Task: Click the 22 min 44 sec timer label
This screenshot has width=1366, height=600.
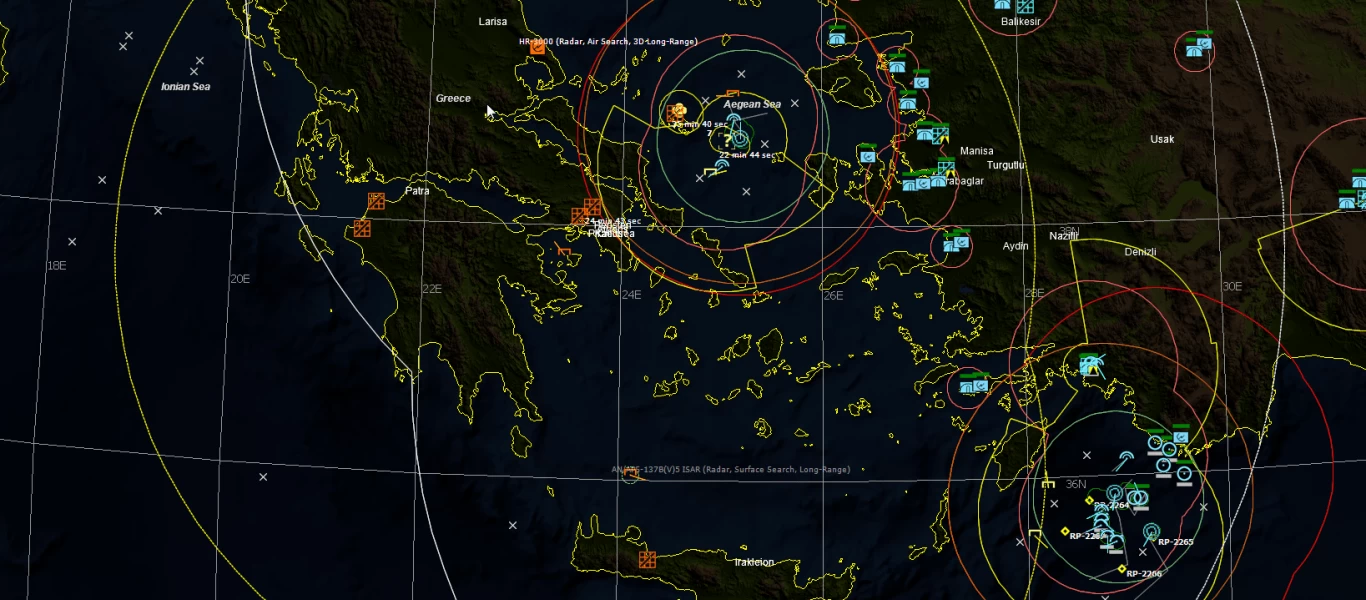Action: tap(746, 155)
